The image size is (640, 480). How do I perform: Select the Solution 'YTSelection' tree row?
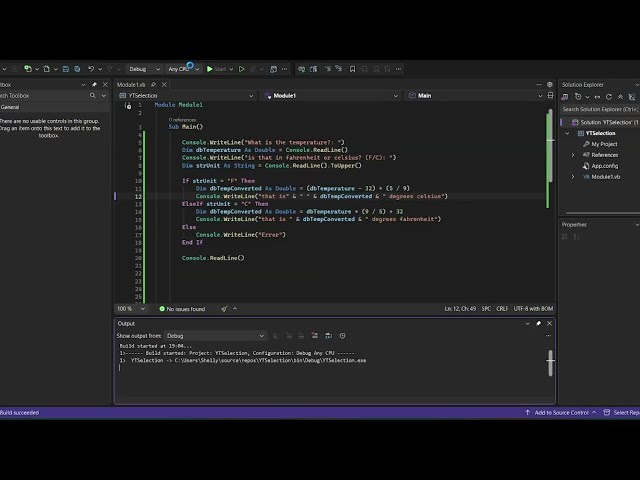[x=602, y=122]
